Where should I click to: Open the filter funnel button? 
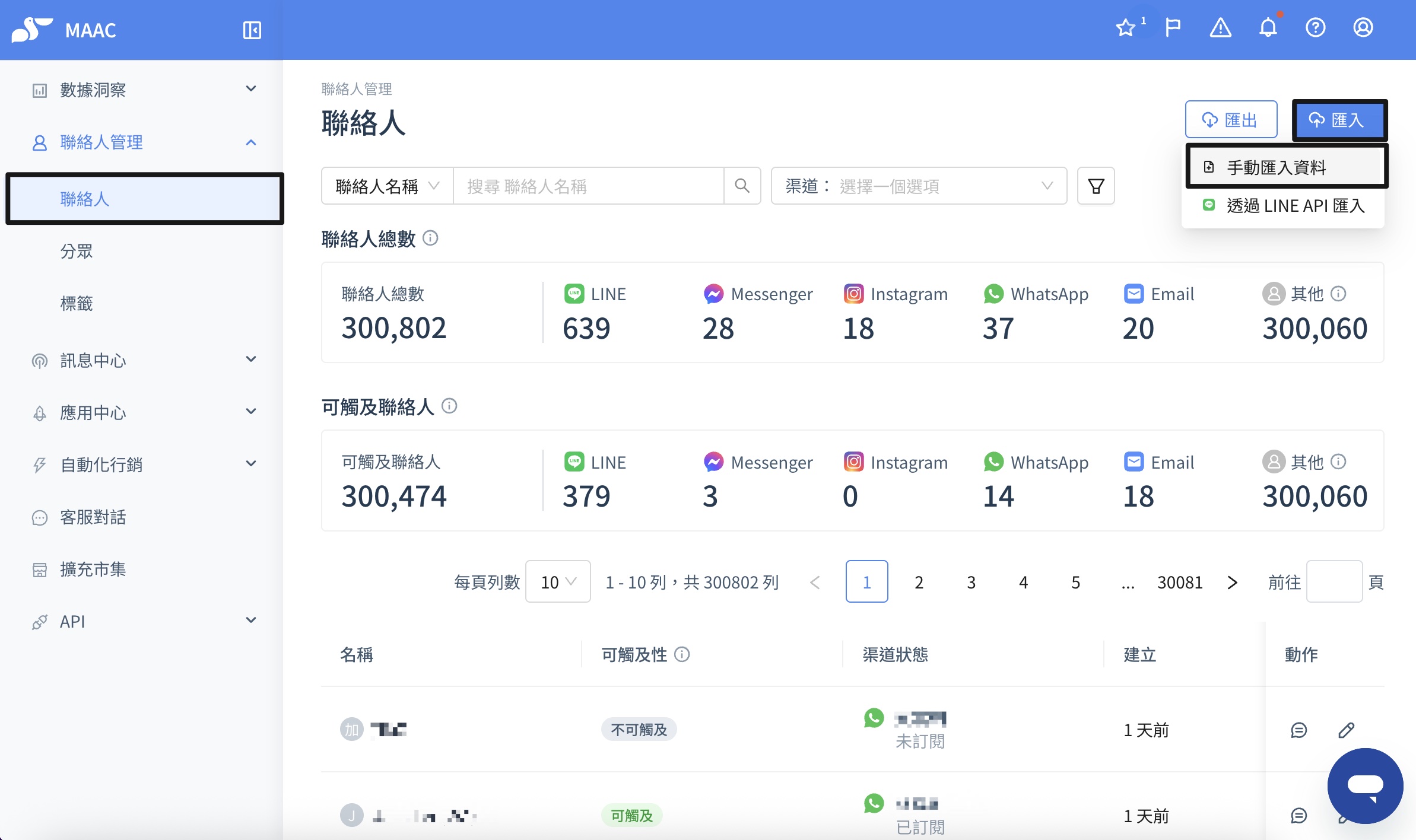1096,186
